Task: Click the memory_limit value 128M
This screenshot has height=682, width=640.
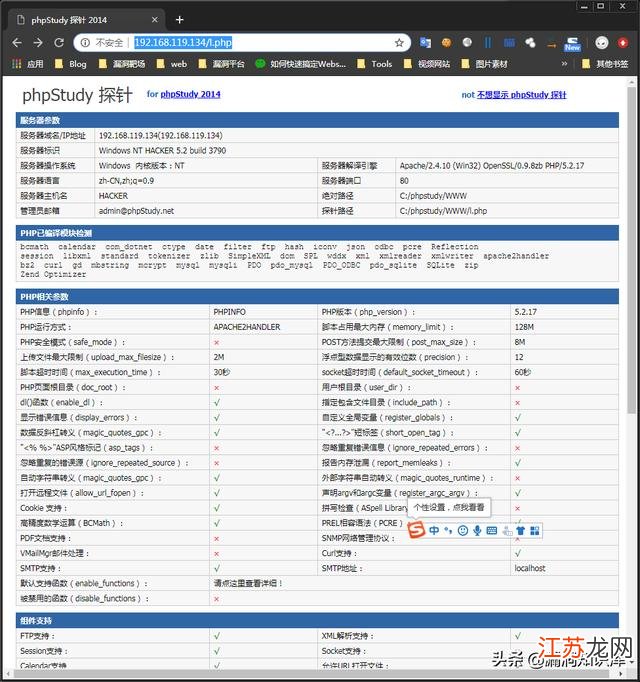Action: (x=524, y=327)
